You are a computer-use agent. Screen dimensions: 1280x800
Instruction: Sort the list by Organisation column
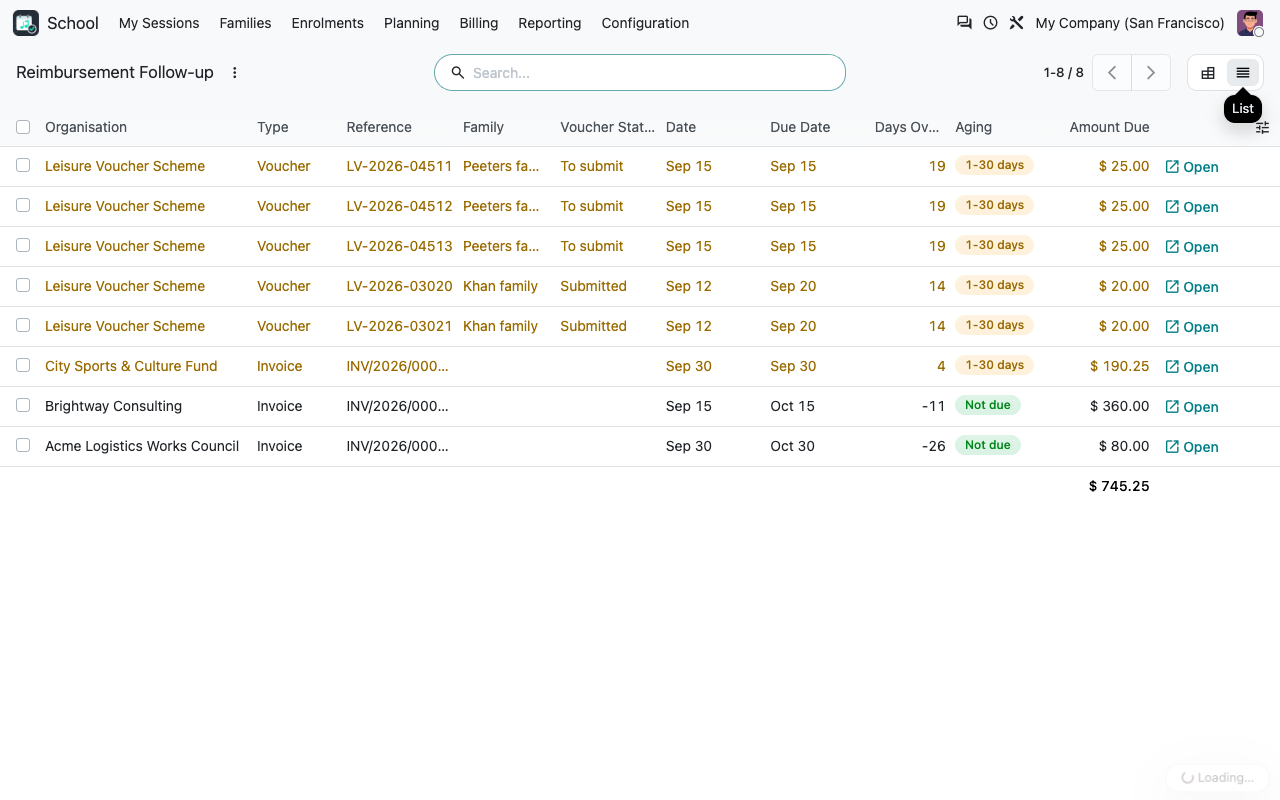click(x=86, y=127)
